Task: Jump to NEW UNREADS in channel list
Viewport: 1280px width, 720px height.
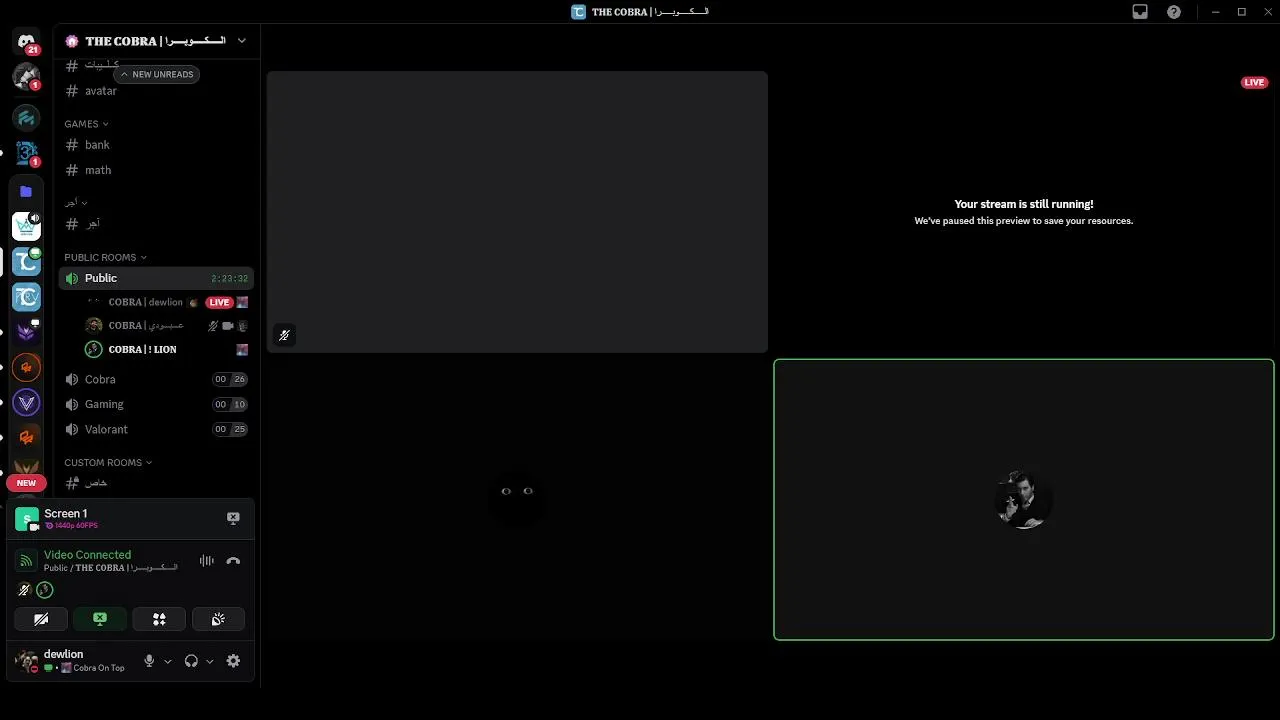Action: coord(156,74)
